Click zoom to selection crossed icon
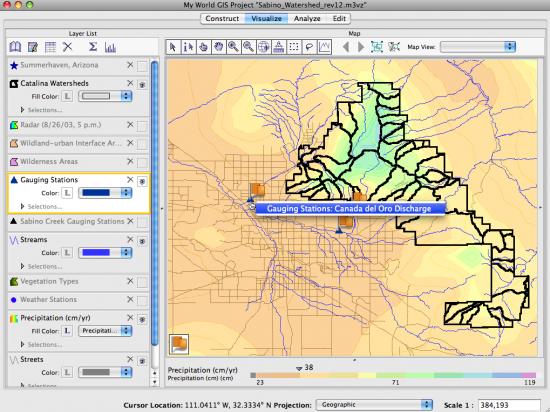 point(394,47)
